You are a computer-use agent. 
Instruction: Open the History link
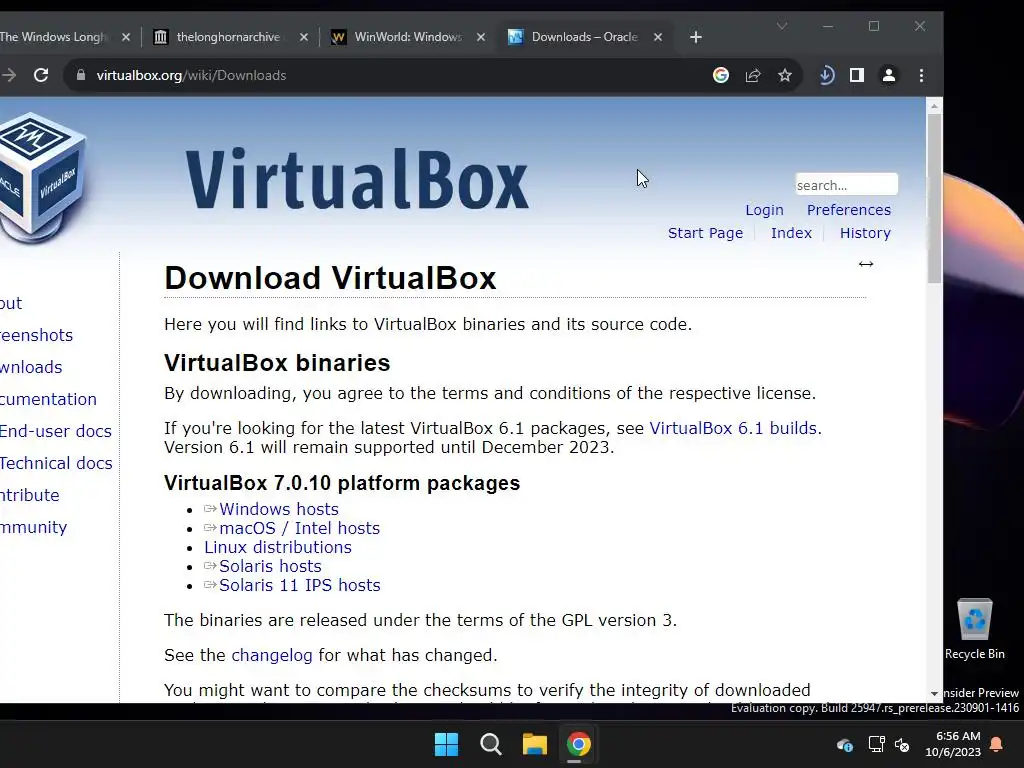(865, 233)
